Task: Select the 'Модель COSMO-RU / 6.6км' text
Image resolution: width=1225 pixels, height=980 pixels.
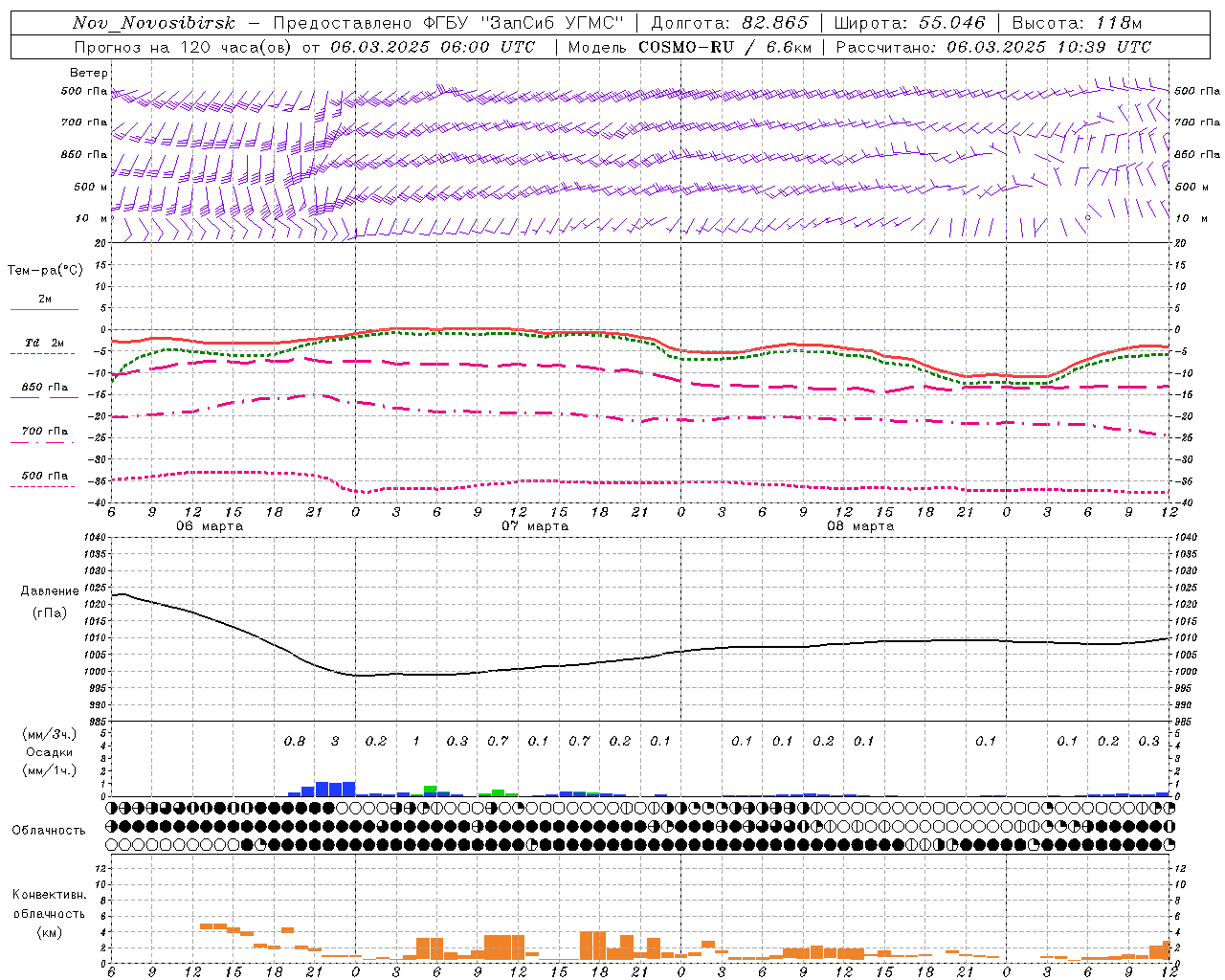Action: point(690,46)
